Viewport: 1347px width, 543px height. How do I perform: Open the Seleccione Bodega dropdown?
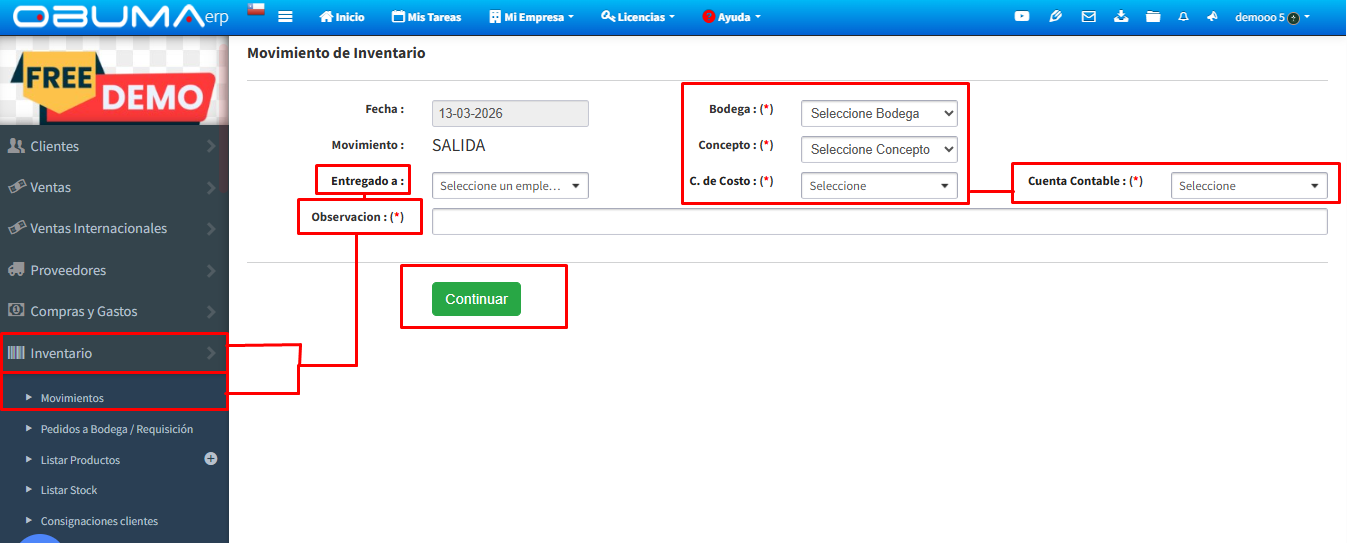pyautogui.click(x=878, y=113)
